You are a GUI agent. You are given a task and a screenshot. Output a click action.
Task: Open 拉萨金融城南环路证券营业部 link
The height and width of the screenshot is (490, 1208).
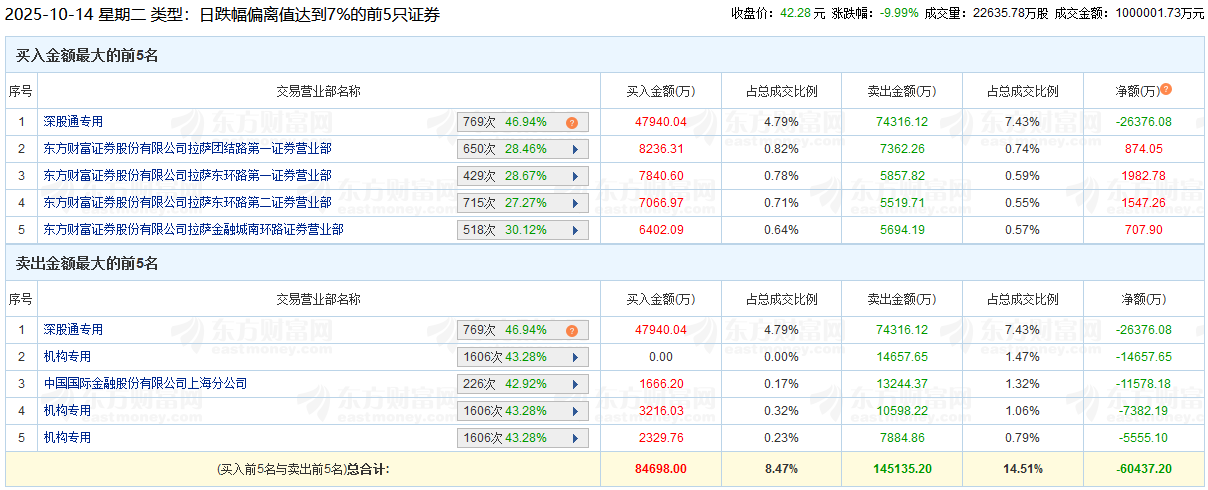(x=193, y=230)
